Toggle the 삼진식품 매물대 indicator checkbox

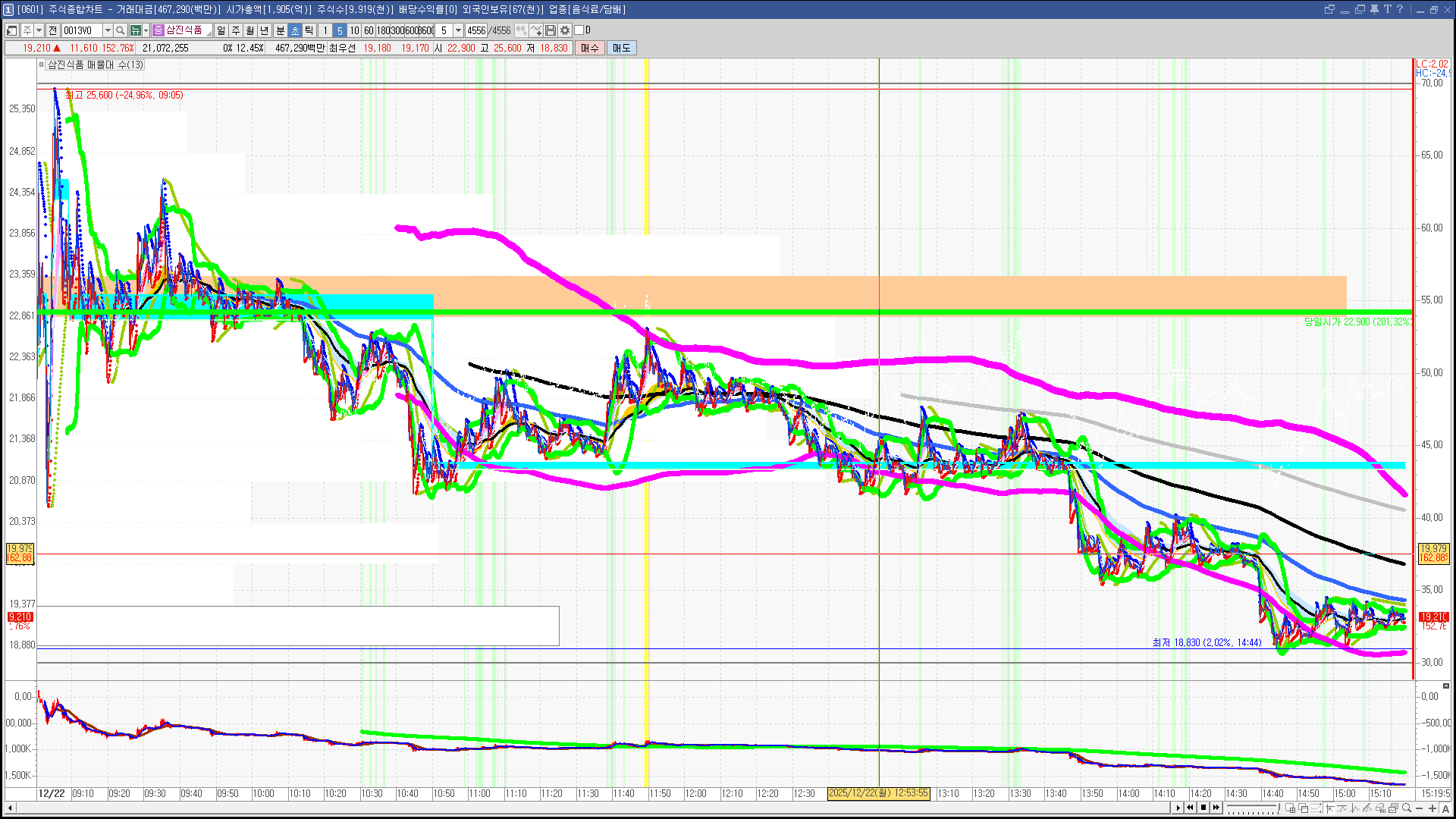42,65
